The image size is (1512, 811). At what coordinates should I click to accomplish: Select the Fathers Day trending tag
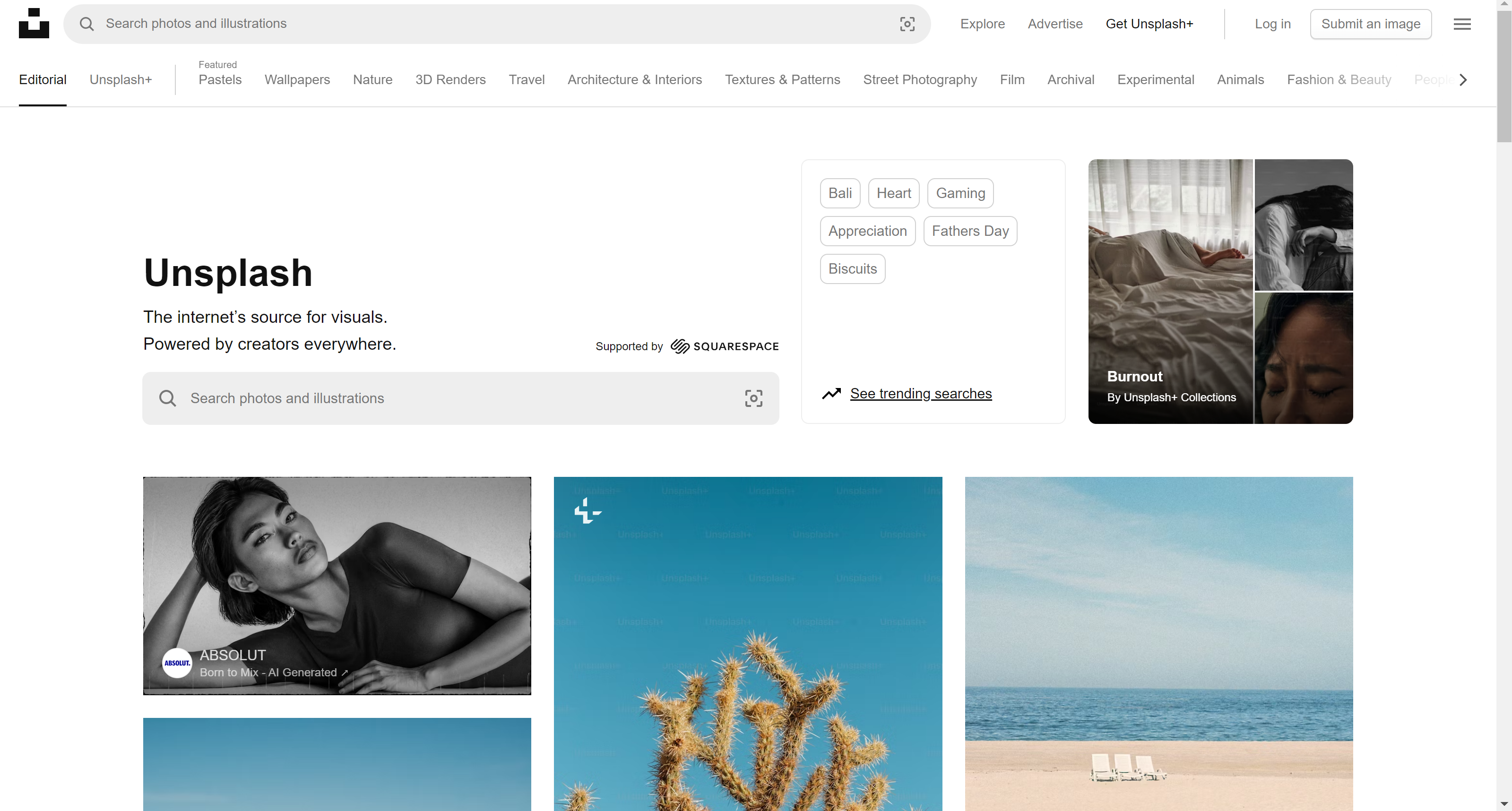pyautogui.click(x=970, y=231)
